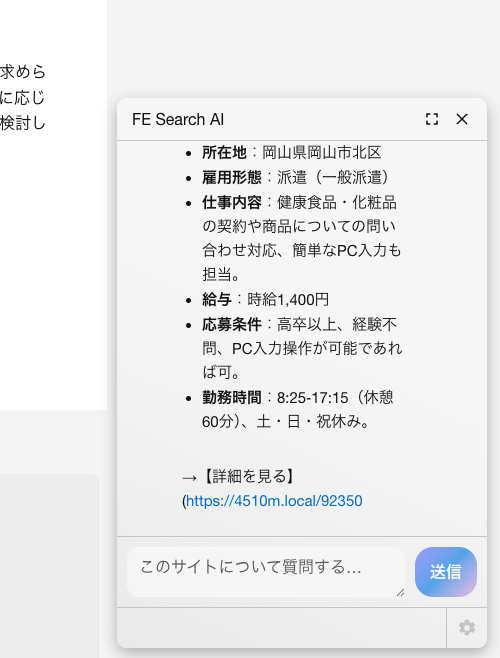
Task: Click the FE Search AI title text
Action: pos(178,120)
